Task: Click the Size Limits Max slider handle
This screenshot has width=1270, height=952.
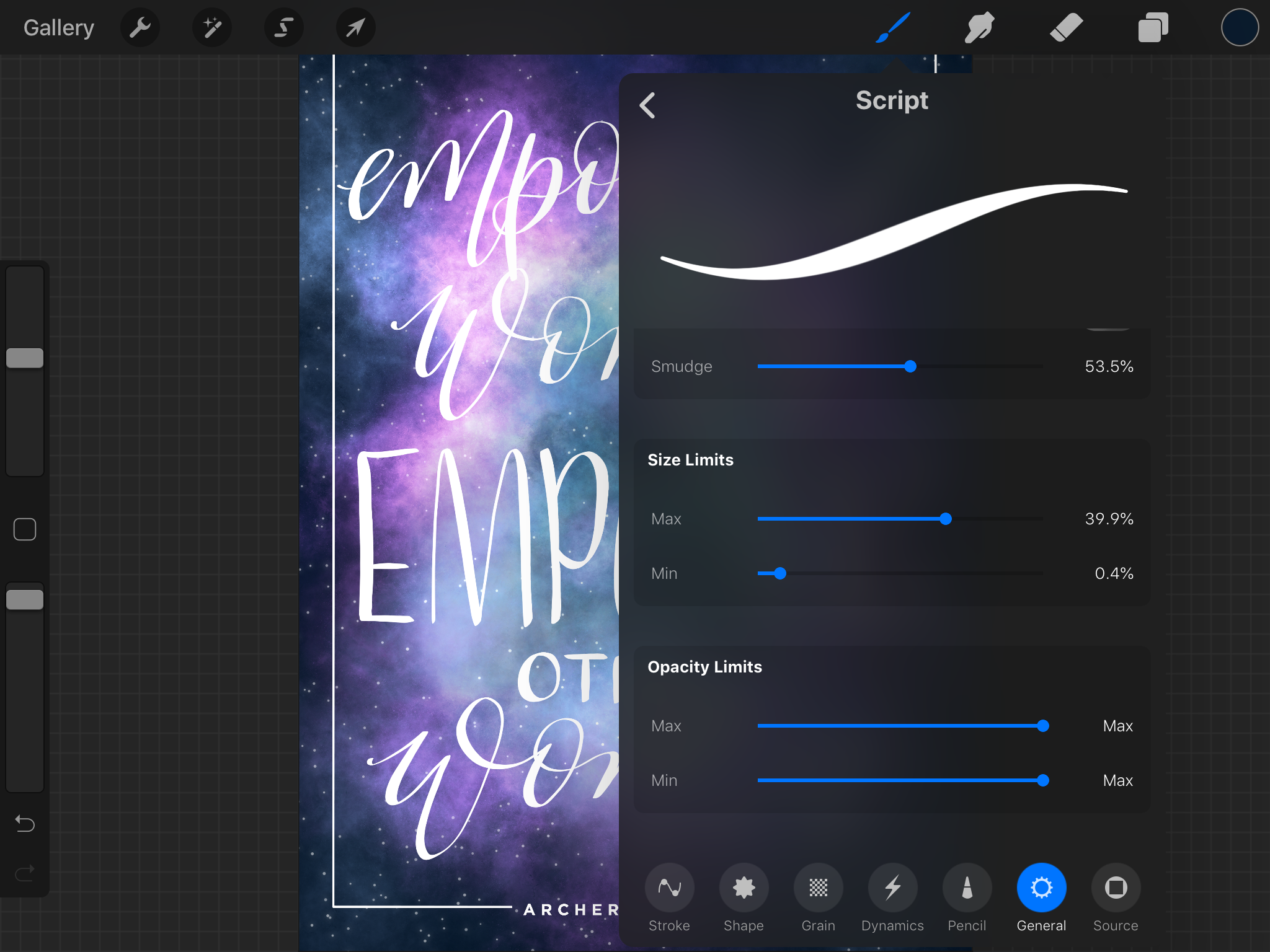Action: click(x=946, y=519)
